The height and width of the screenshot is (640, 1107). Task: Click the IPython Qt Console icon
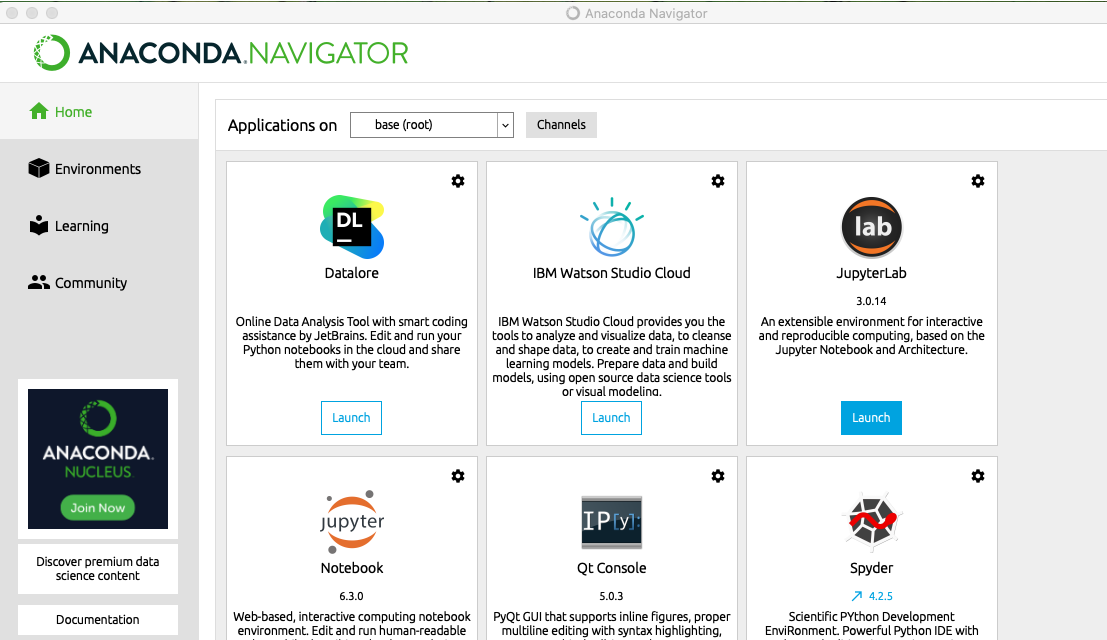tap(611, 522)
